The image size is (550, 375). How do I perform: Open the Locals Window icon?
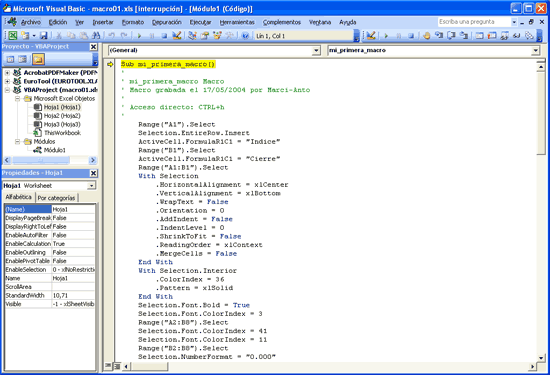click(x=479, y=35)
